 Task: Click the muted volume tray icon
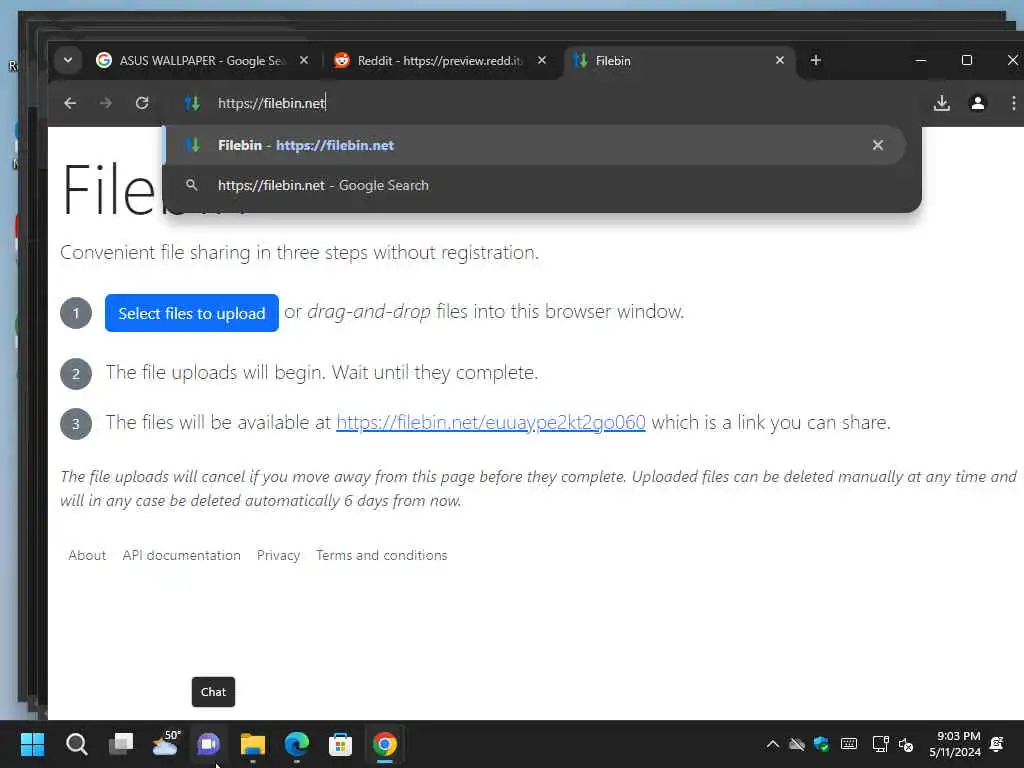click(x=906, y=744)
